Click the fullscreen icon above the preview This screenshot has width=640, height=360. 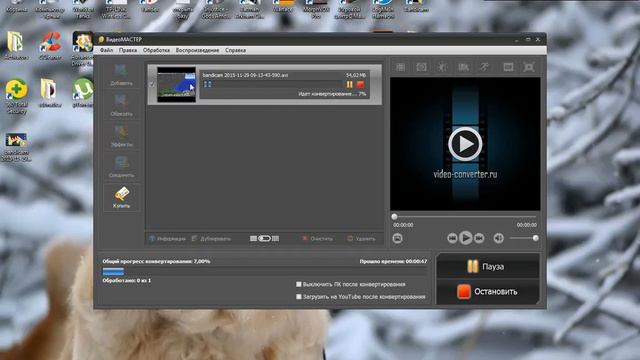coord(529,67)
